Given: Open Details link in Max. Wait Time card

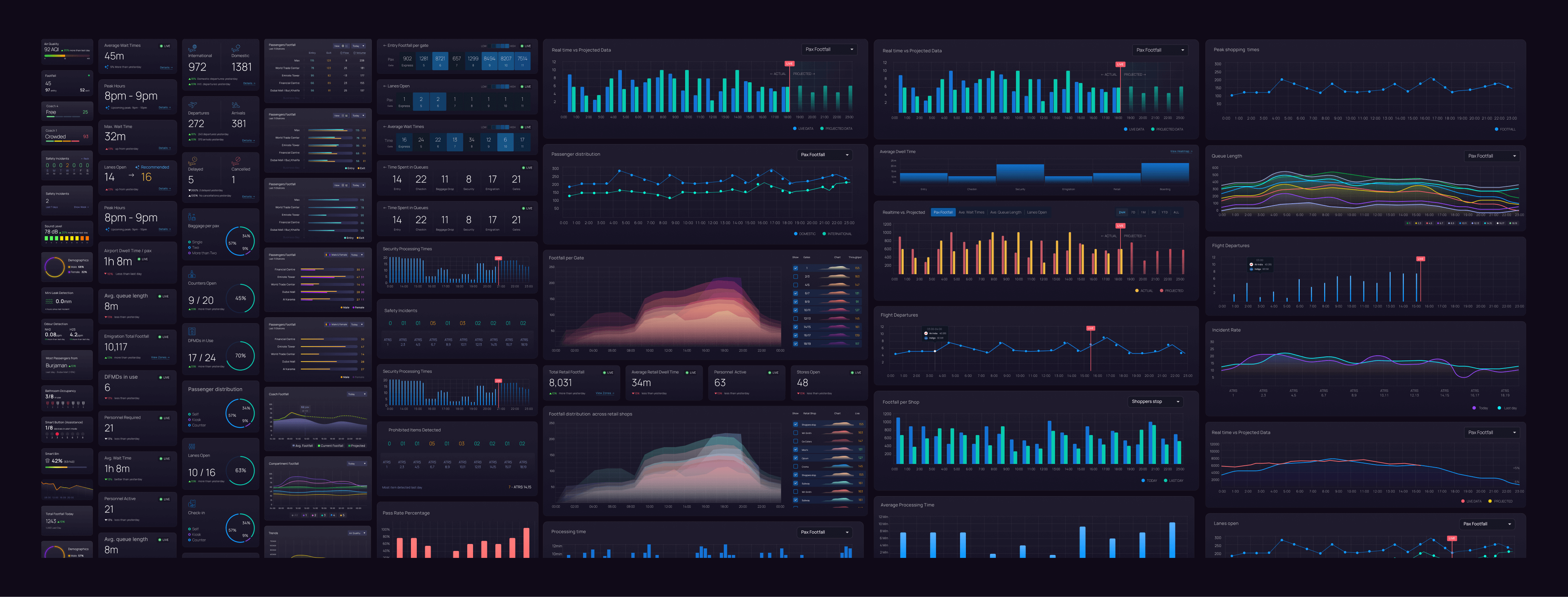Looking at the screenshot, I should tap(165, 148).
